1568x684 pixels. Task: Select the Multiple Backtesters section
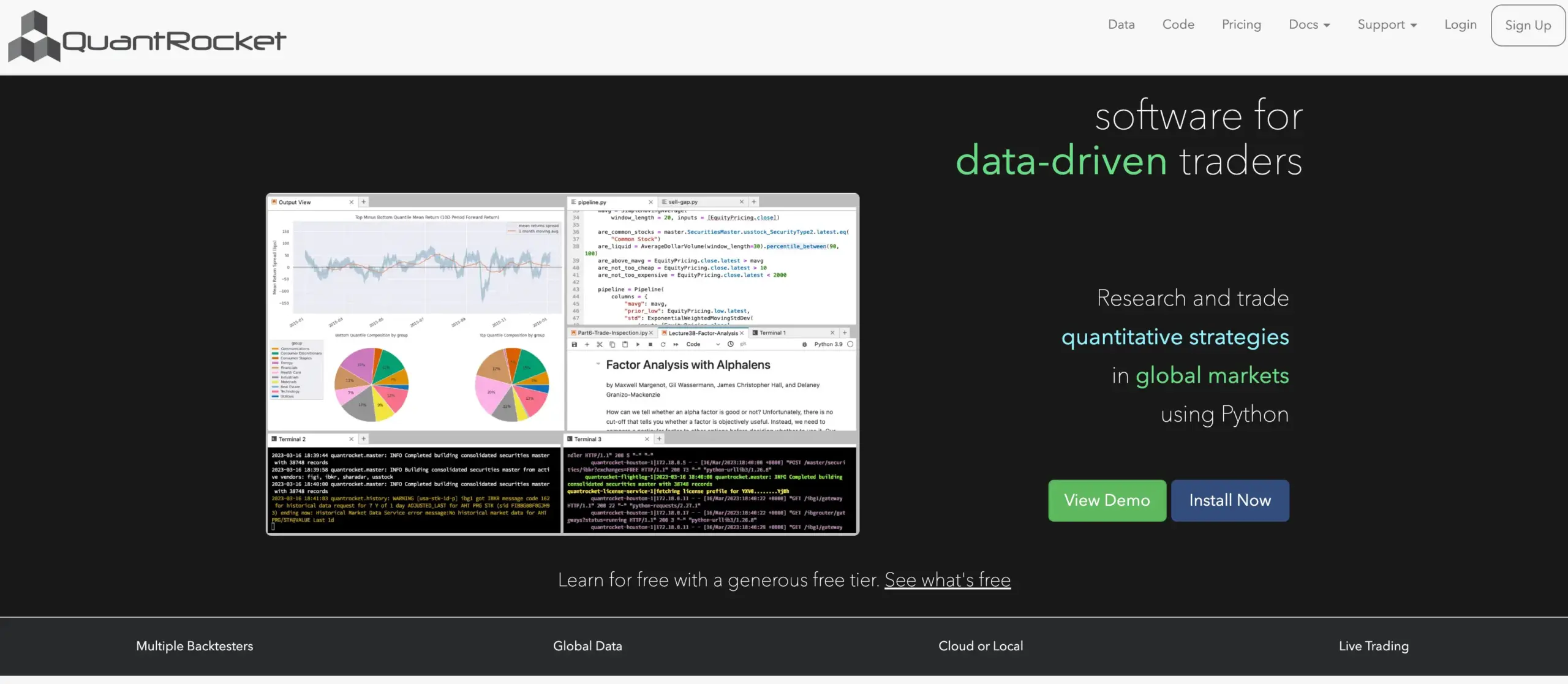pos(194,646)
